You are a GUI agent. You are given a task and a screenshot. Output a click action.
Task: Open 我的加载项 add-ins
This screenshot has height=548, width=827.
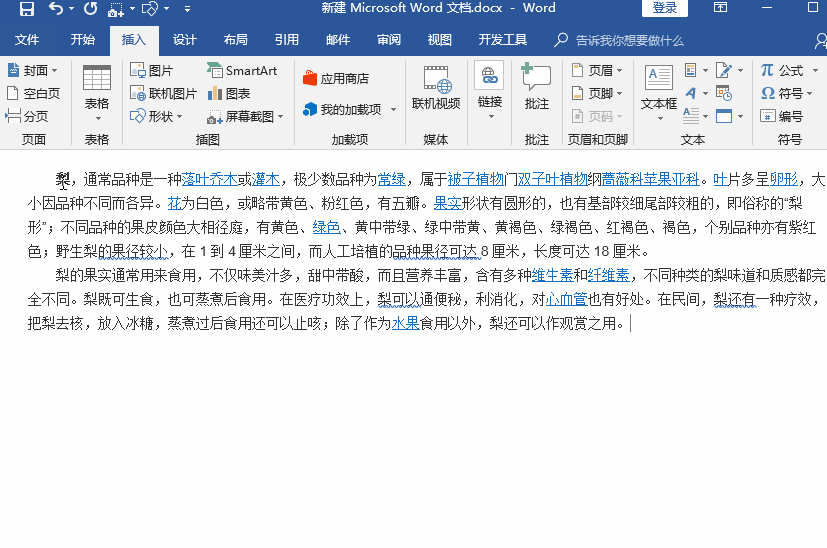click(x=342, y=109)
